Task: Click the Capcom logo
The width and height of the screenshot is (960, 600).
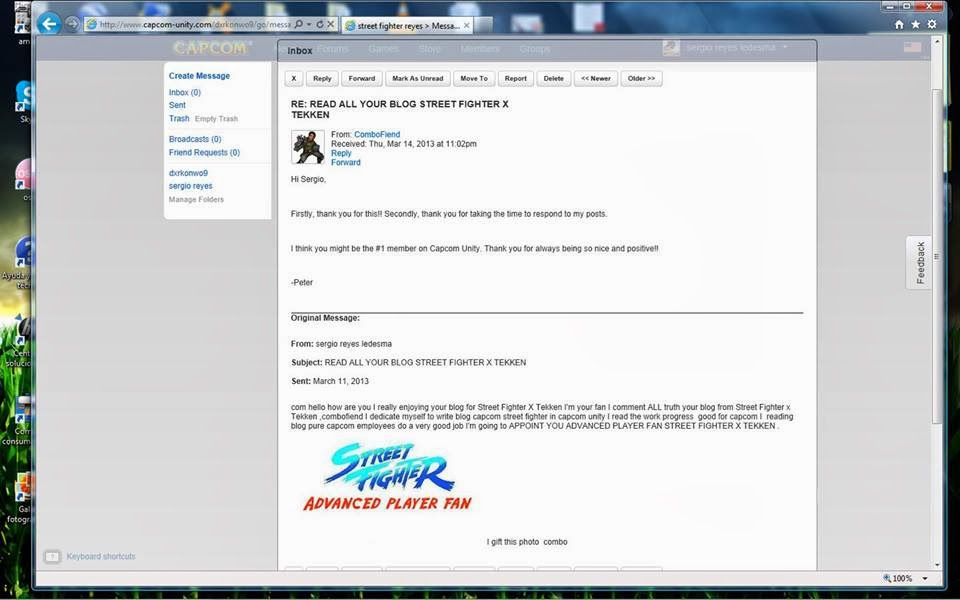Action: coord(211,48)
